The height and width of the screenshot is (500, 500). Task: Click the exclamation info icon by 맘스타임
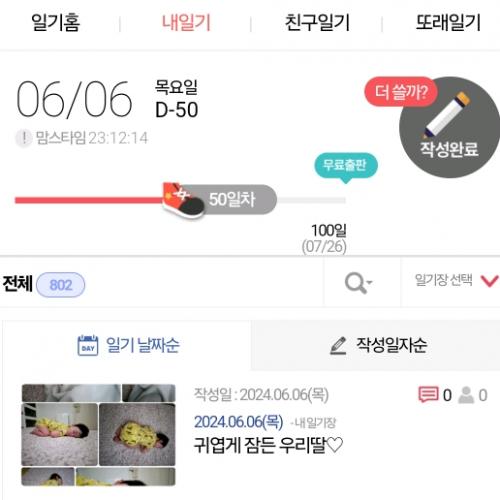[24, 138]
